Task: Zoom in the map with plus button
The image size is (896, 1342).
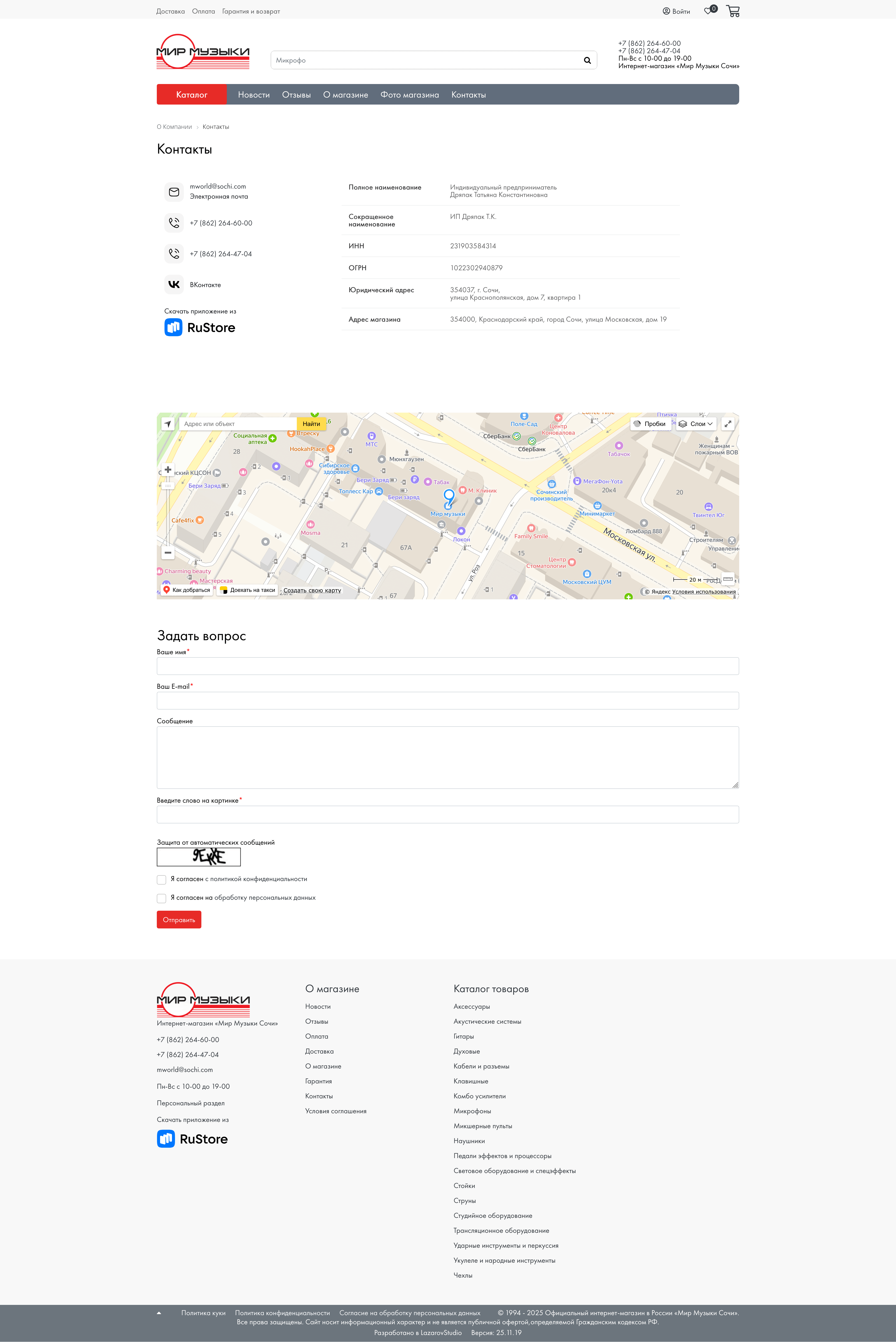Action: tap(168, 470)
